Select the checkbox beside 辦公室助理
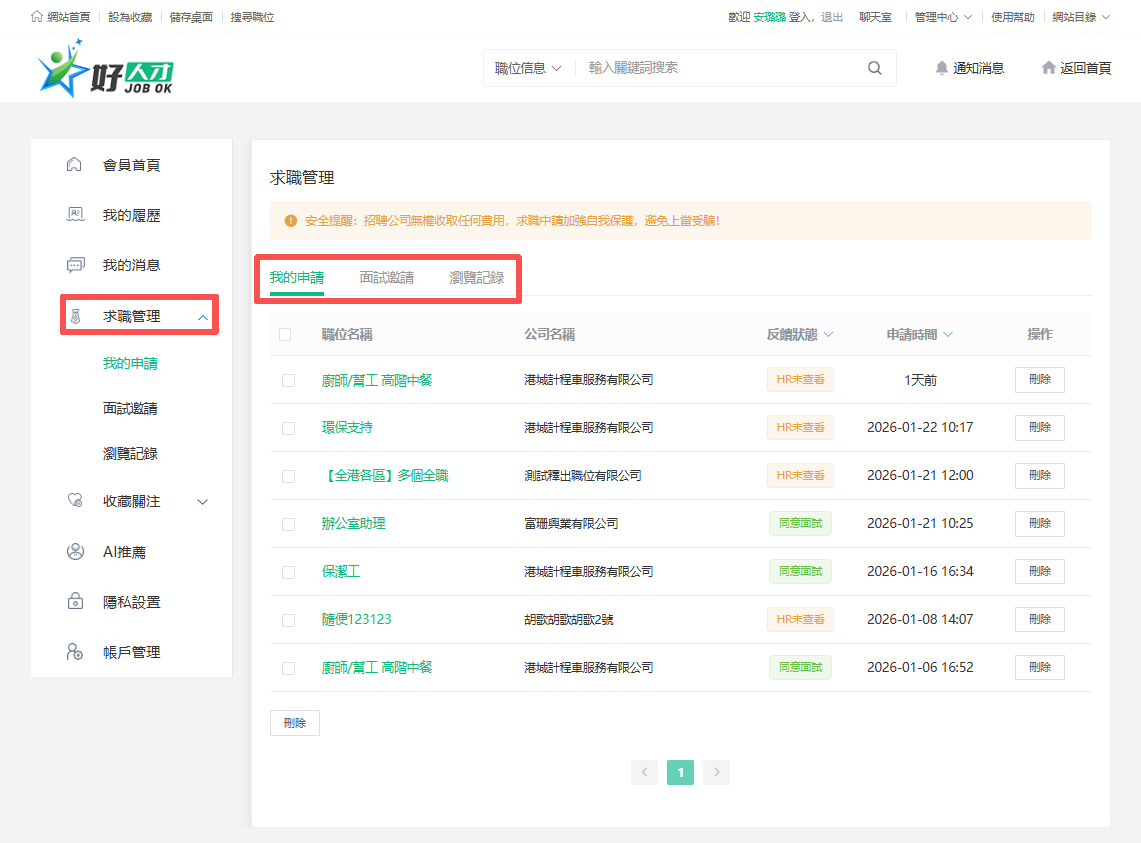This screenshot has width=1141, height=843. tap(288, 524)
